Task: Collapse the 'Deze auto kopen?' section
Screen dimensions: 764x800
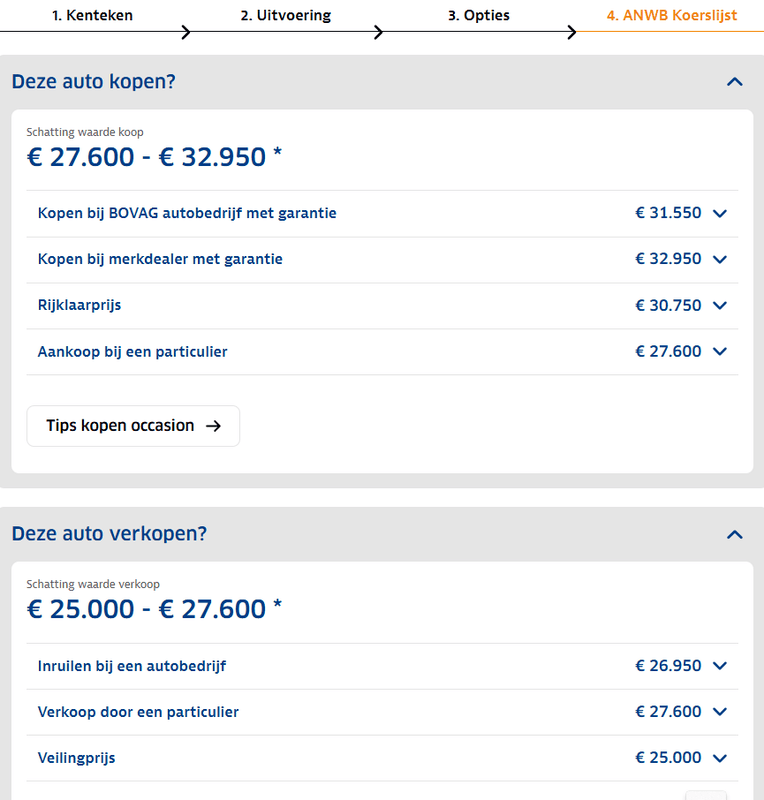Action: pos(735,82)
